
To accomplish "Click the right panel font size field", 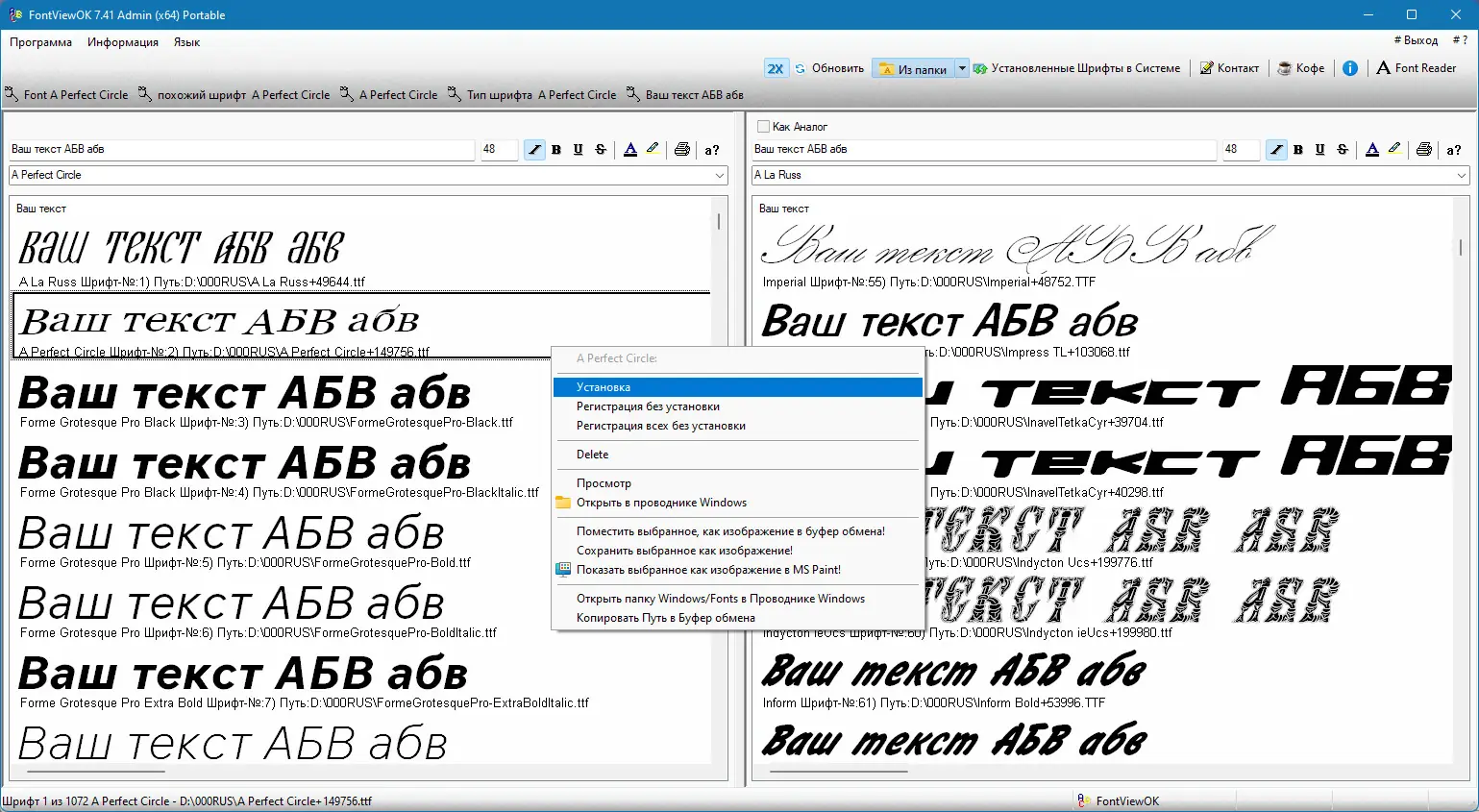I will tap(1241, 150).
